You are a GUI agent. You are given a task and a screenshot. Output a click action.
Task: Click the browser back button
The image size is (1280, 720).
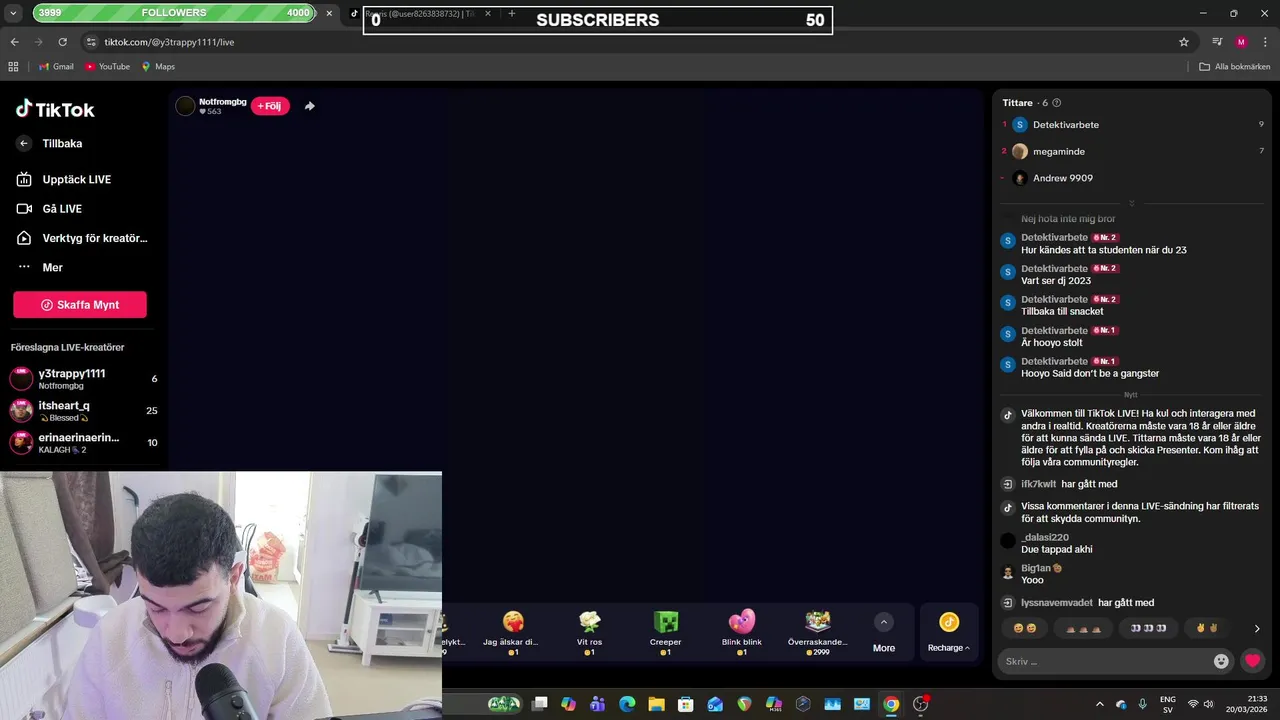click(15, 42)
